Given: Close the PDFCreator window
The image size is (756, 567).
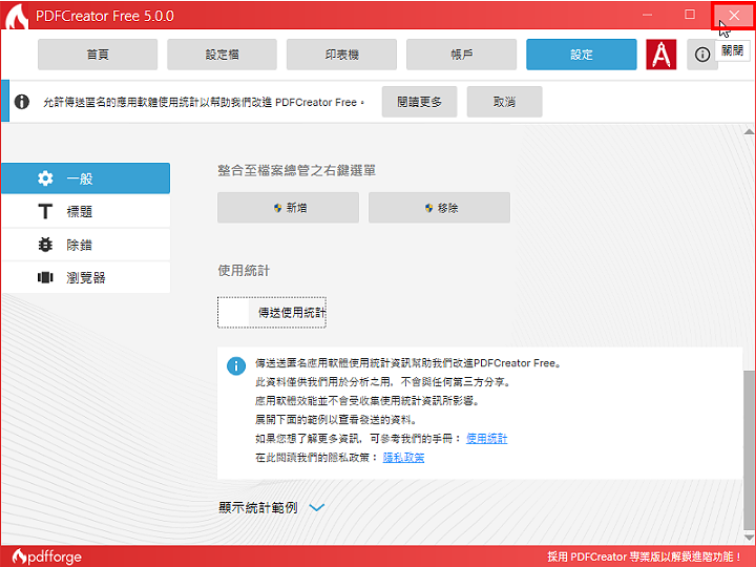Looking at the screenshot, I should [733, 15].
